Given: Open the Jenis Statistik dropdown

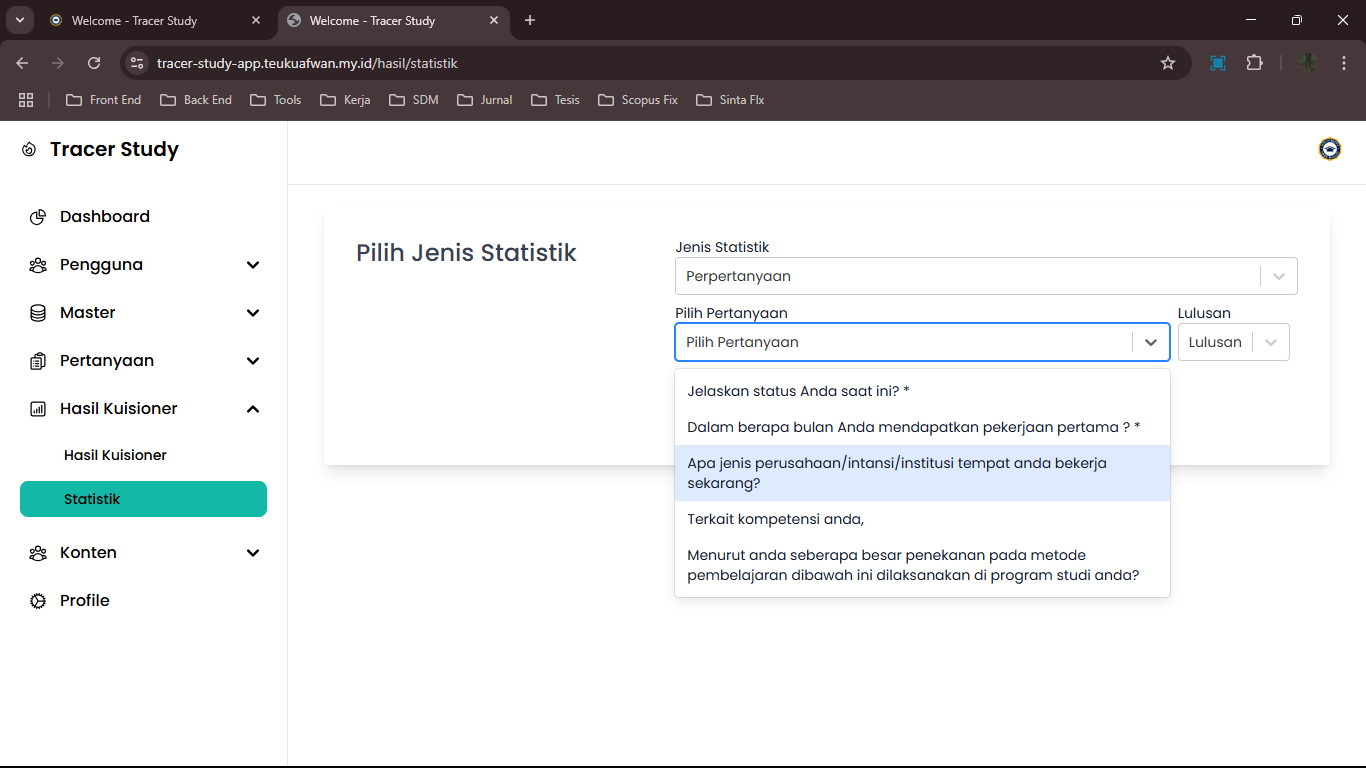Looking at the screenshot, I should point(985,276).
